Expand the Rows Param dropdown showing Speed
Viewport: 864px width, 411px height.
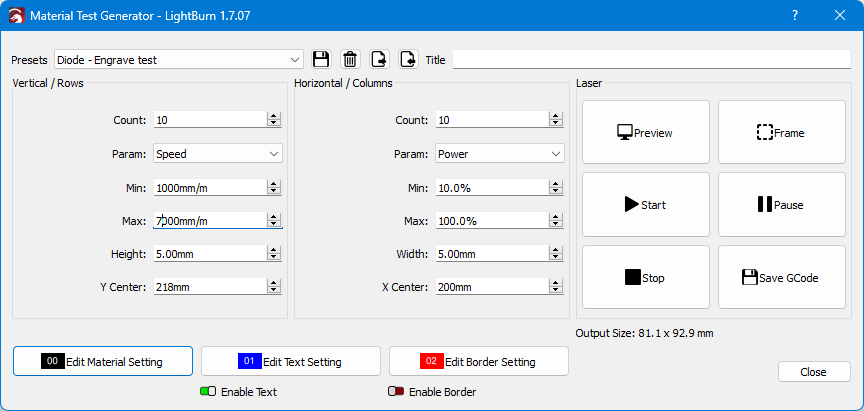point(274,154)
